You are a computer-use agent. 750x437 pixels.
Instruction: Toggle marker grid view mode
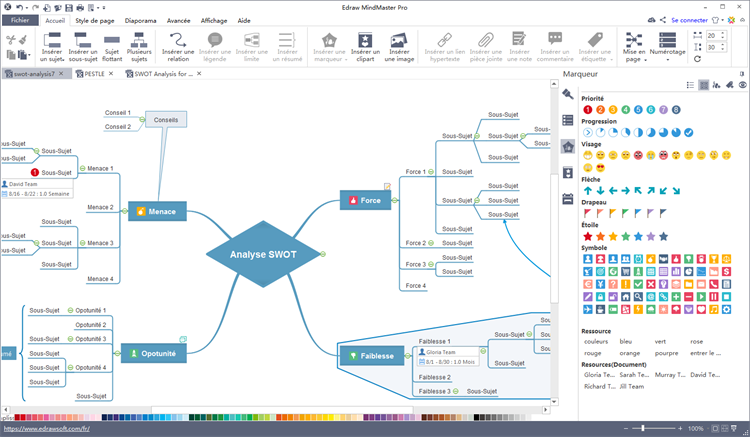704,85
